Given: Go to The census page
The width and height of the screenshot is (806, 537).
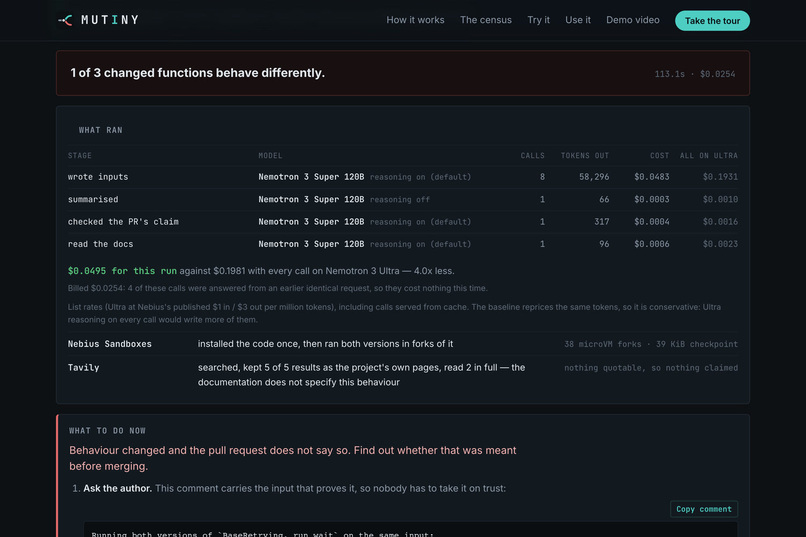Looking at the screenshot, I should pos(486,20).
